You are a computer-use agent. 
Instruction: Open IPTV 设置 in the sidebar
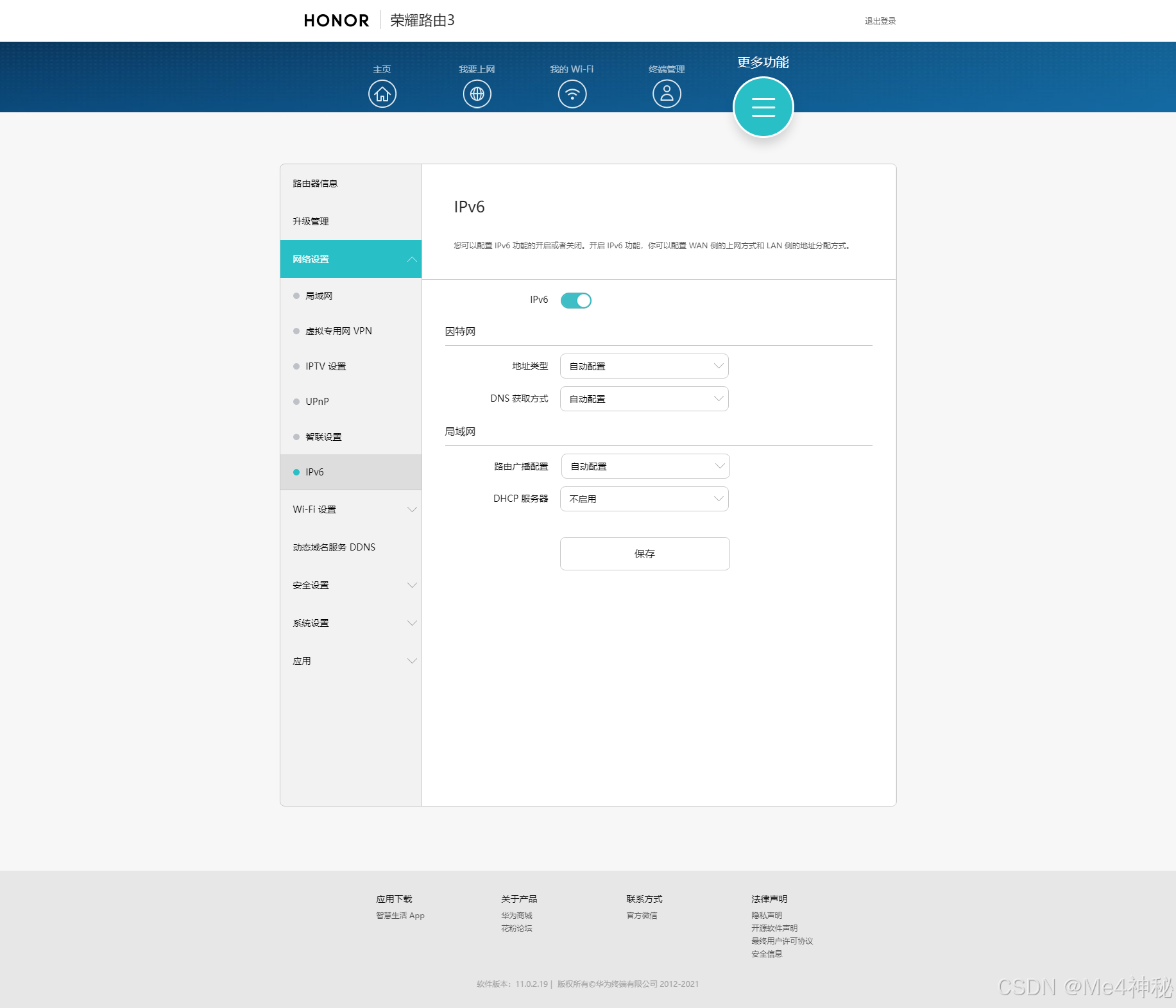351,366
